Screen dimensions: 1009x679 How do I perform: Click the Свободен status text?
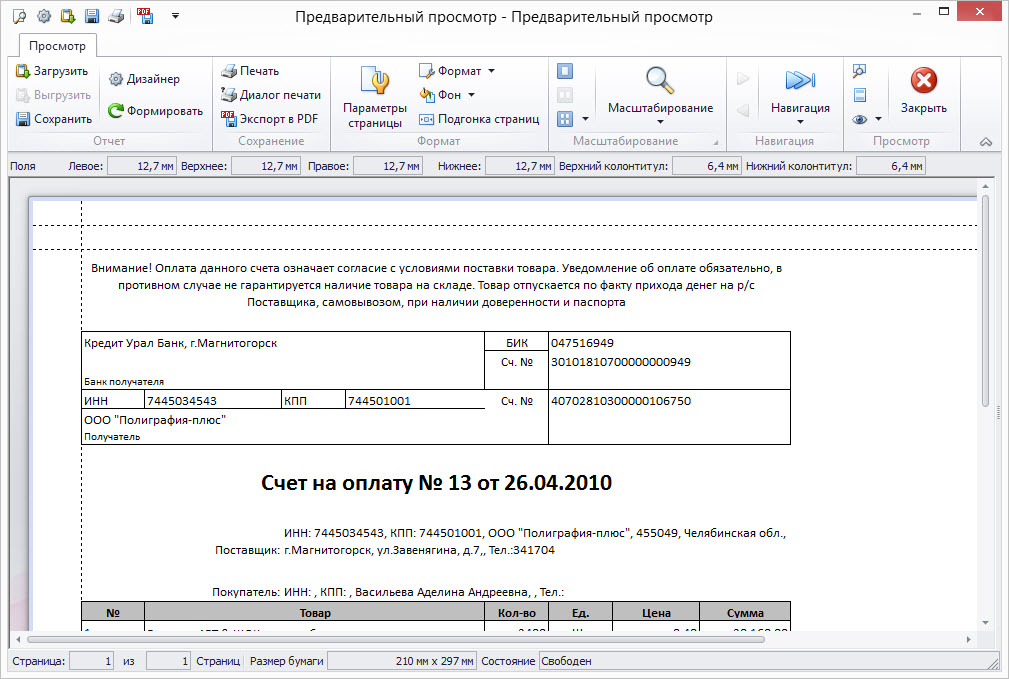(566, 661)
